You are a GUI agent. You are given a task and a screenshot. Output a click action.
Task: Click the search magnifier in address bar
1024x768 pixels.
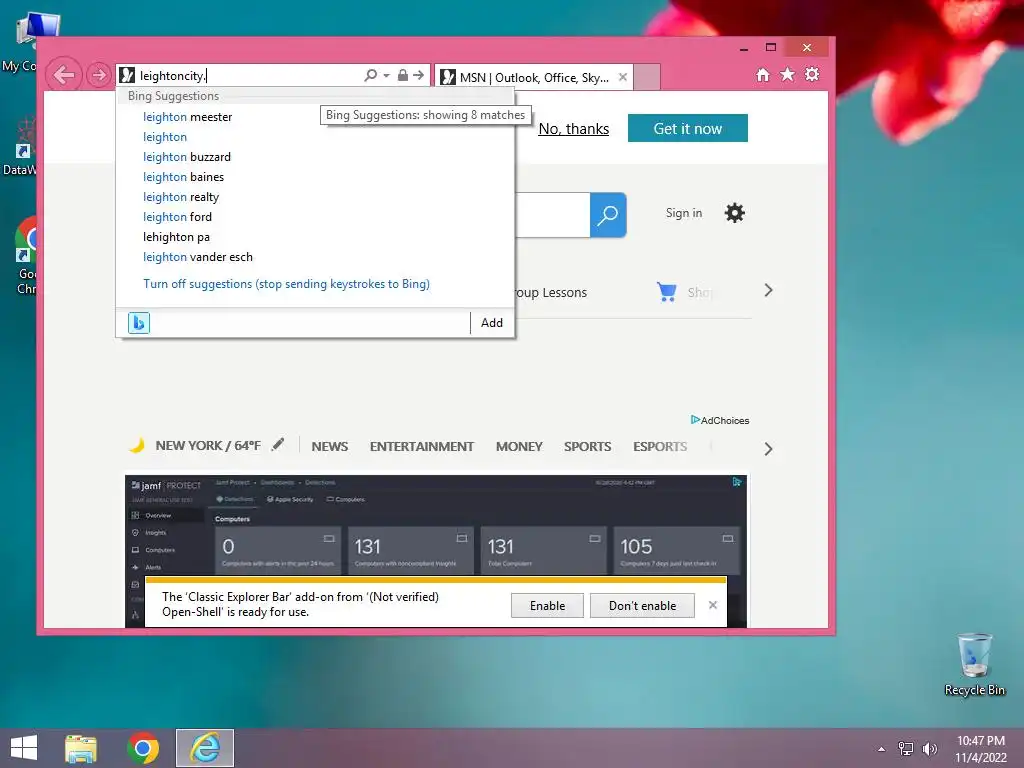370,75
